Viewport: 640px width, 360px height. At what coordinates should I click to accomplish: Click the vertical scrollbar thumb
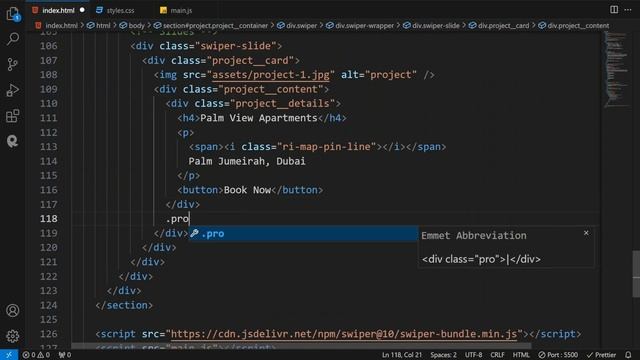636,274
